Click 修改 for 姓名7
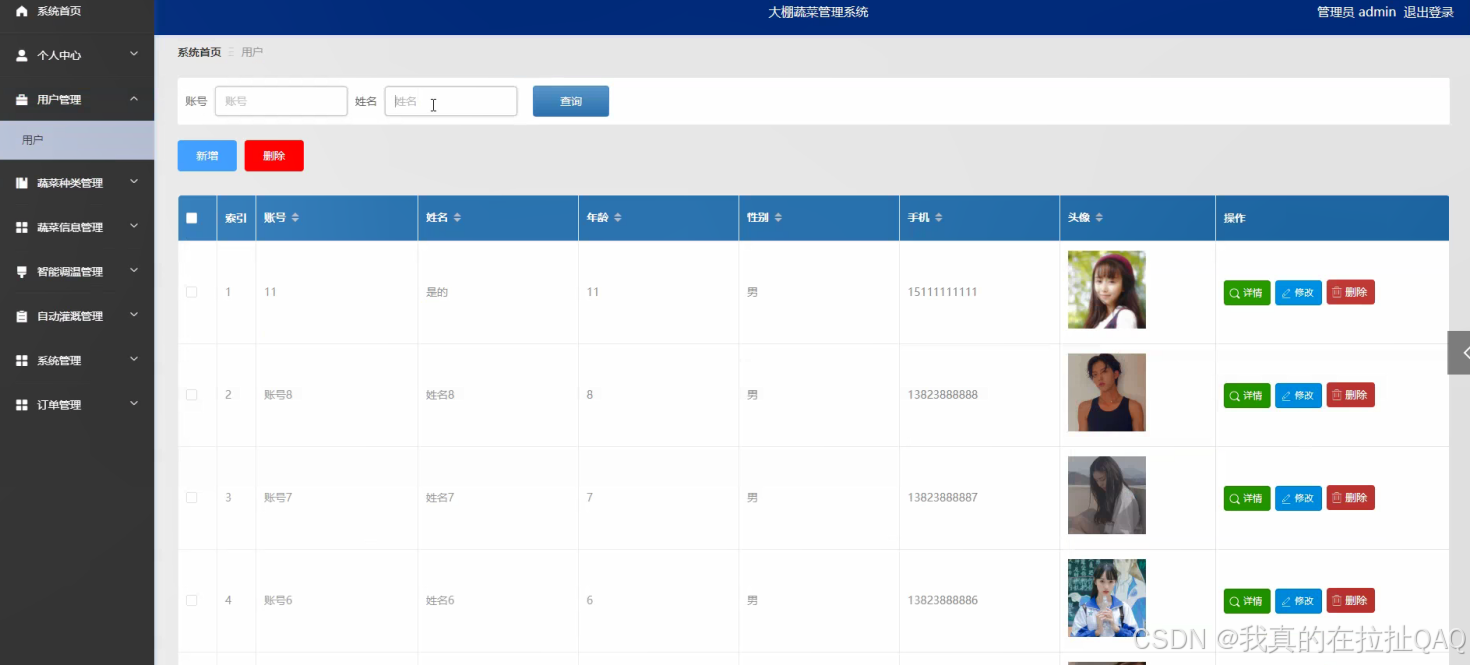Screen dimensions: 1470x665 point(1298,498)
